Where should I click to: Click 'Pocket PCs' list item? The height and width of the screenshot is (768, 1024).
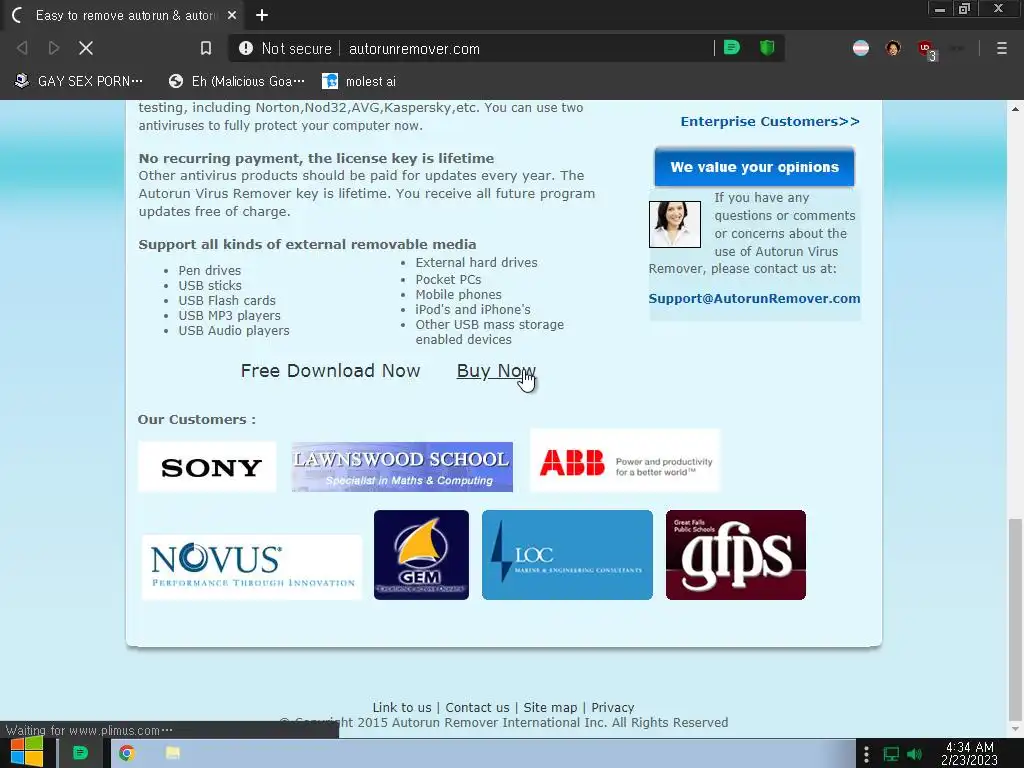pos(448,280)
